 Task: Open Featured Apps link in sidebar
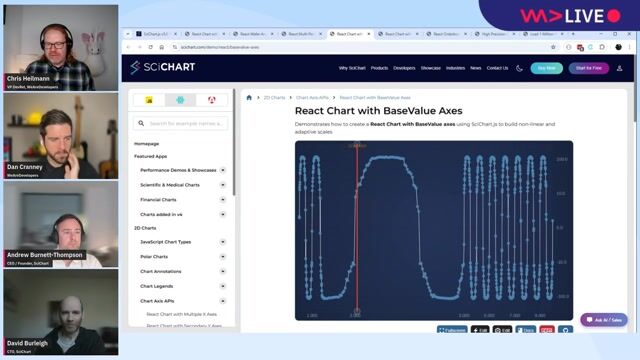[x=151, y=156]
